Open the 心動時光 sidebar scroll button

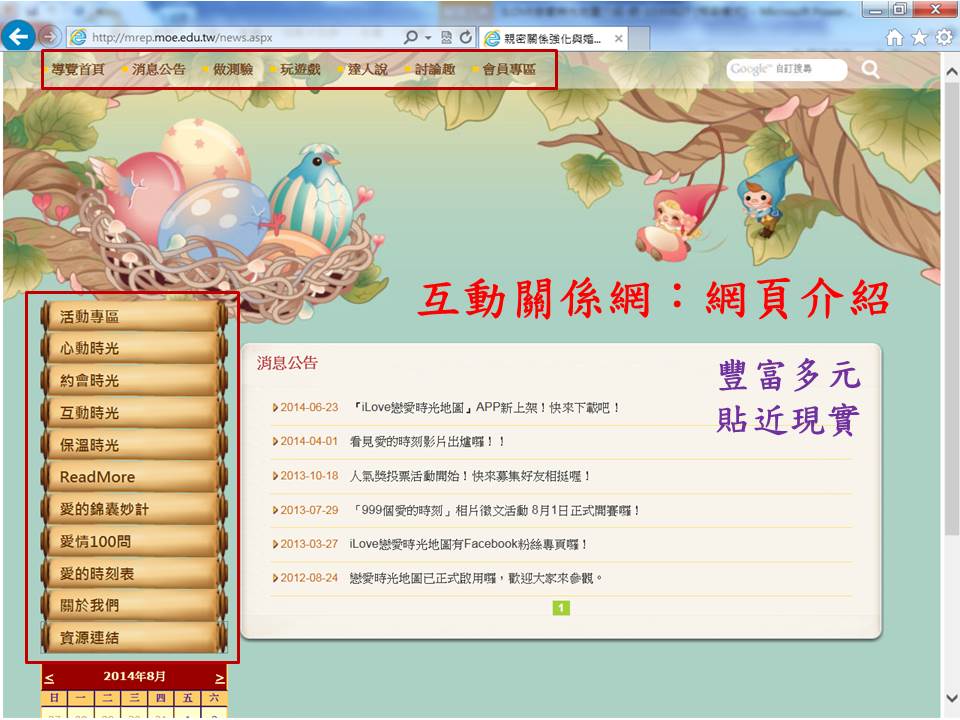[132, 349]
